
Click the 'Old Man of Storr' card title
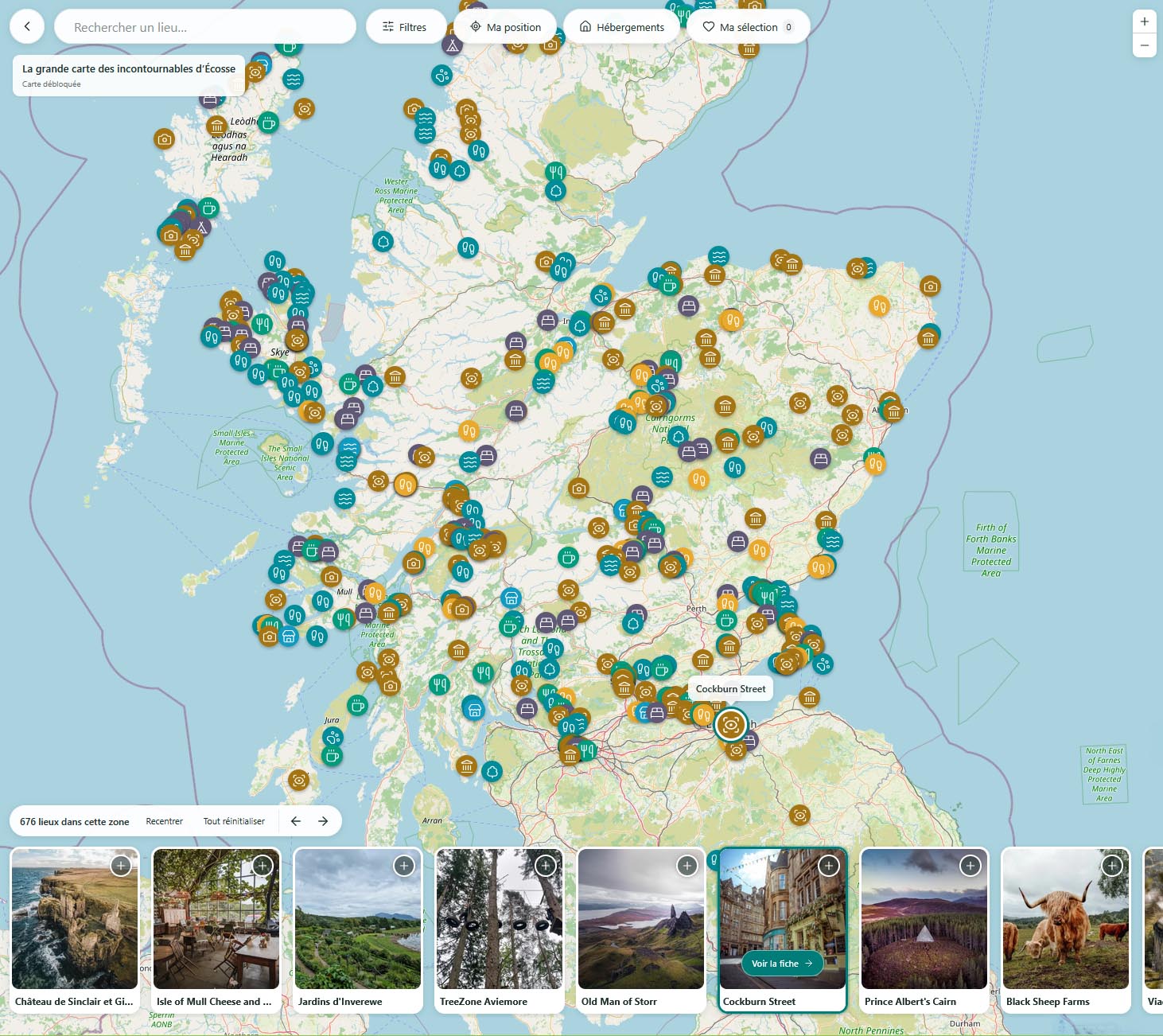click(619, 1001)
